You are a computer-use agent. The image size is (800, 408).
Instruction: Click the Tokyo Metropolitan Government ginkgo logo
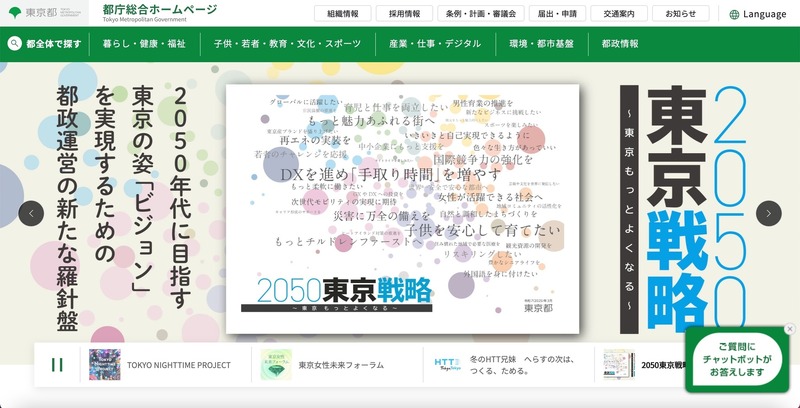point(14,13)
